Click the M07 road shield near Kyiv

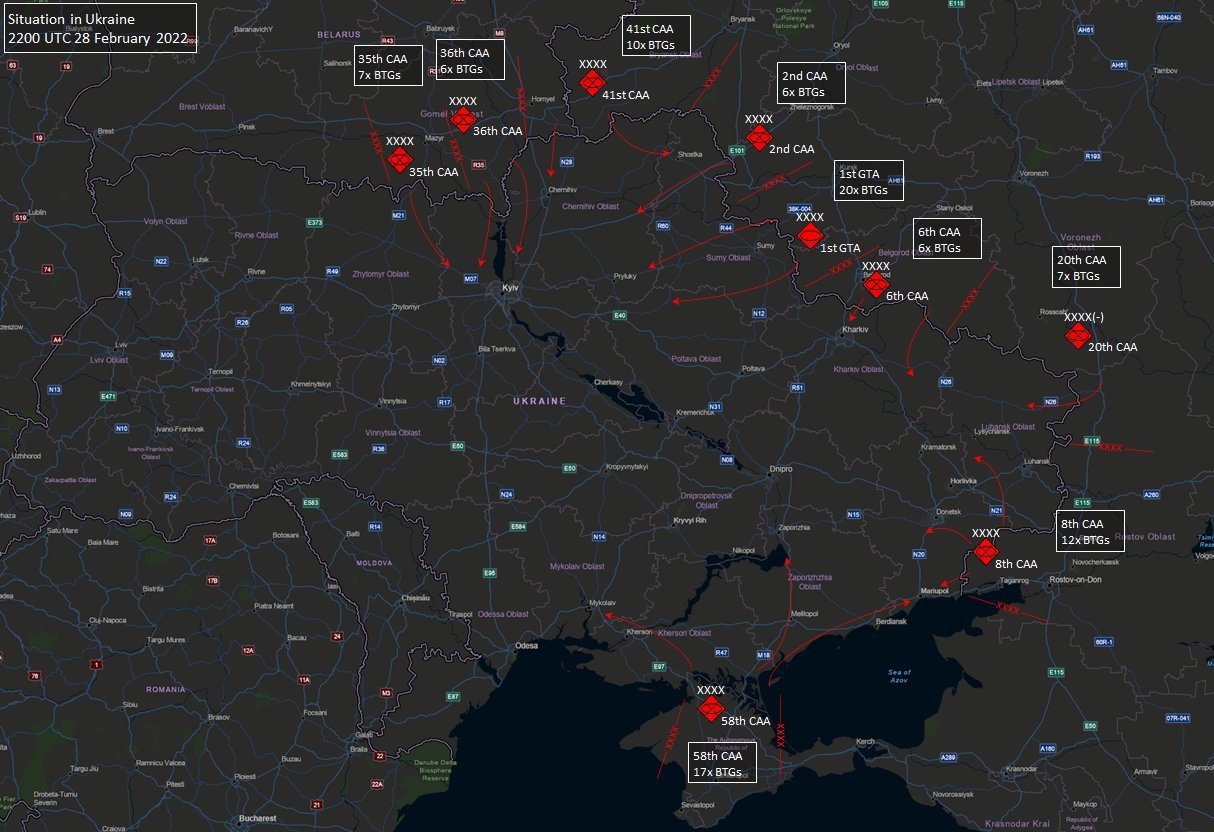(x=470, y=279)
